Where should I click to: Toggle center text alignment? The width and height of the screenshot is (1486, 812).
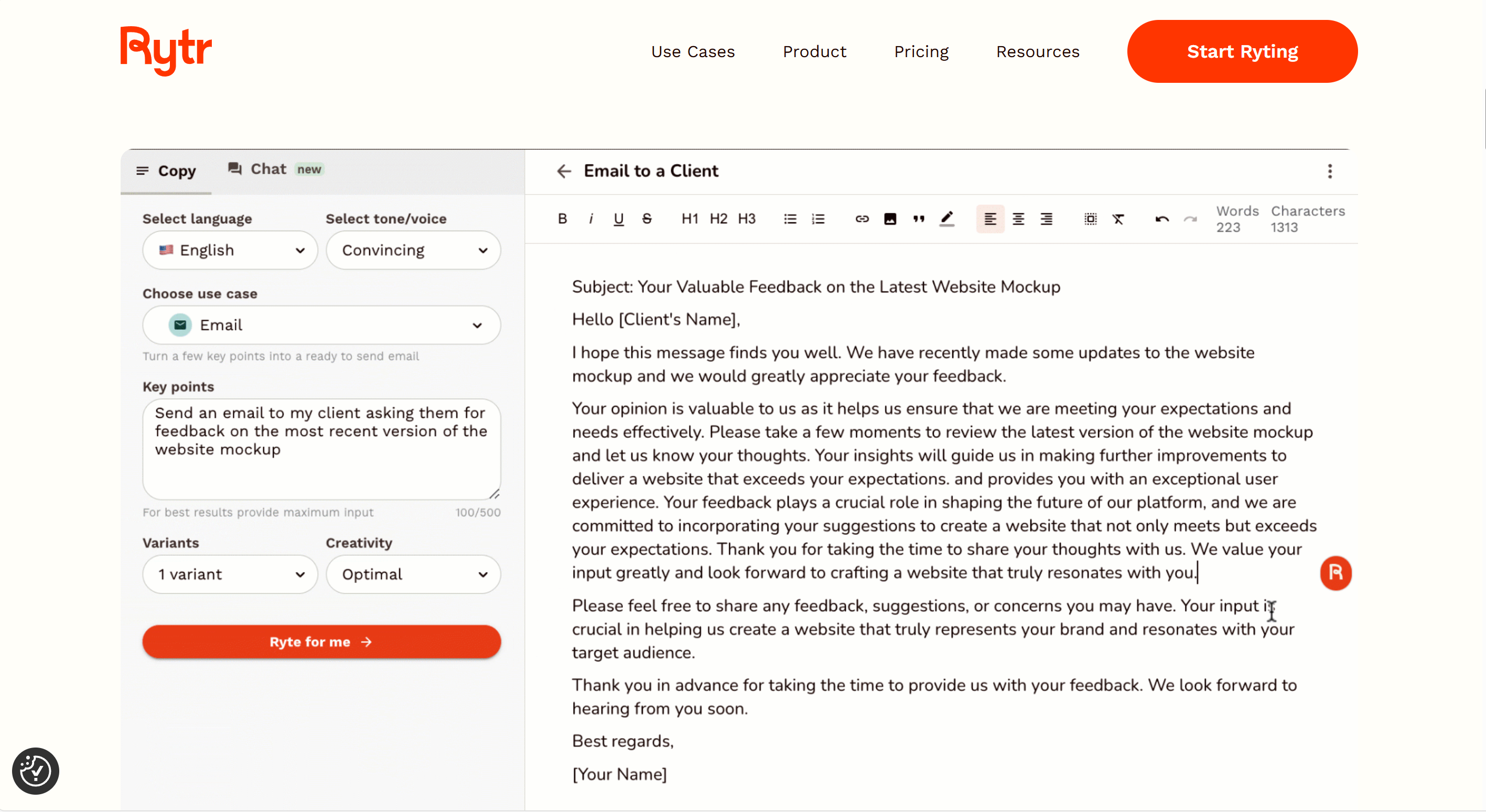tap(1018, 219)
